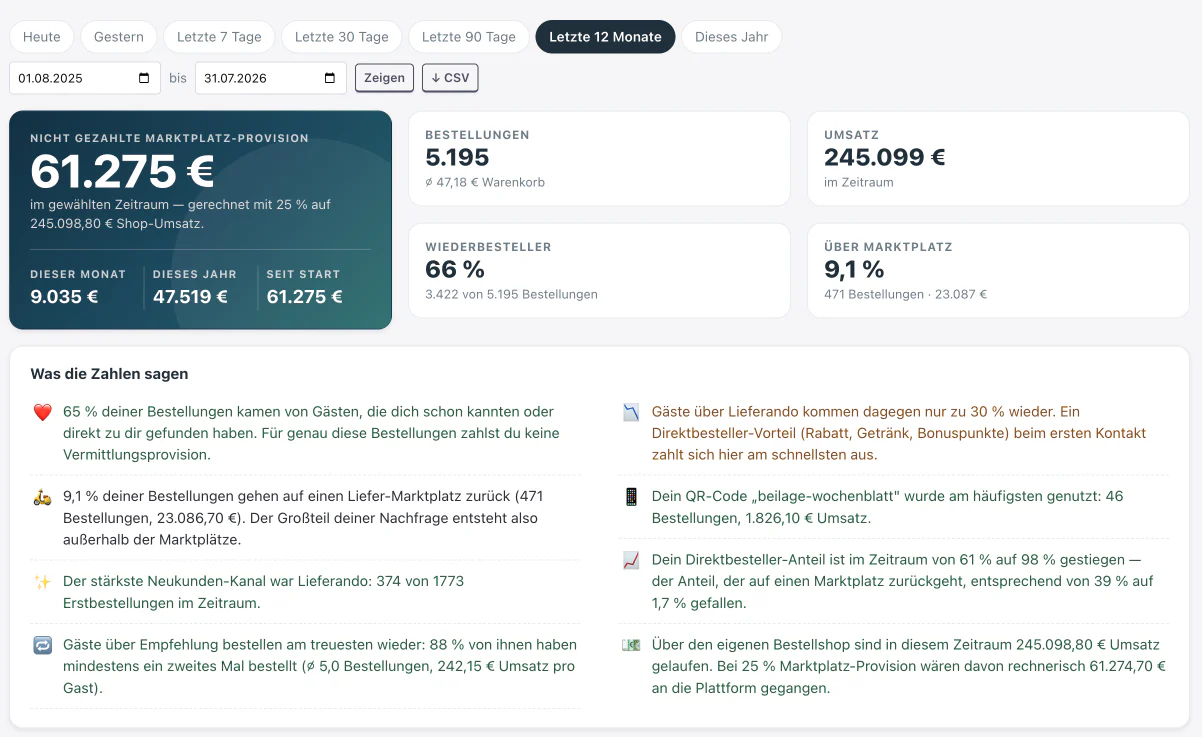
Task: Open the end date calendar picker icon
Action: (x=330, y=78)
